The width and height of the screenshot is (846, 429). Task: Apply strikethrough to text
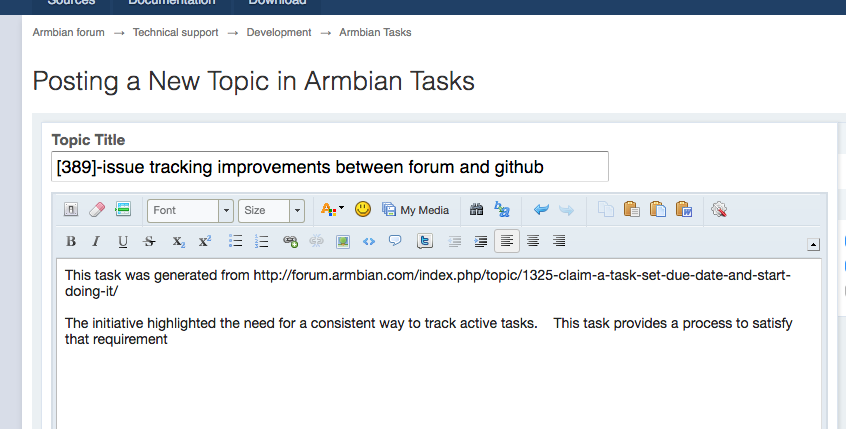[149, 241]
